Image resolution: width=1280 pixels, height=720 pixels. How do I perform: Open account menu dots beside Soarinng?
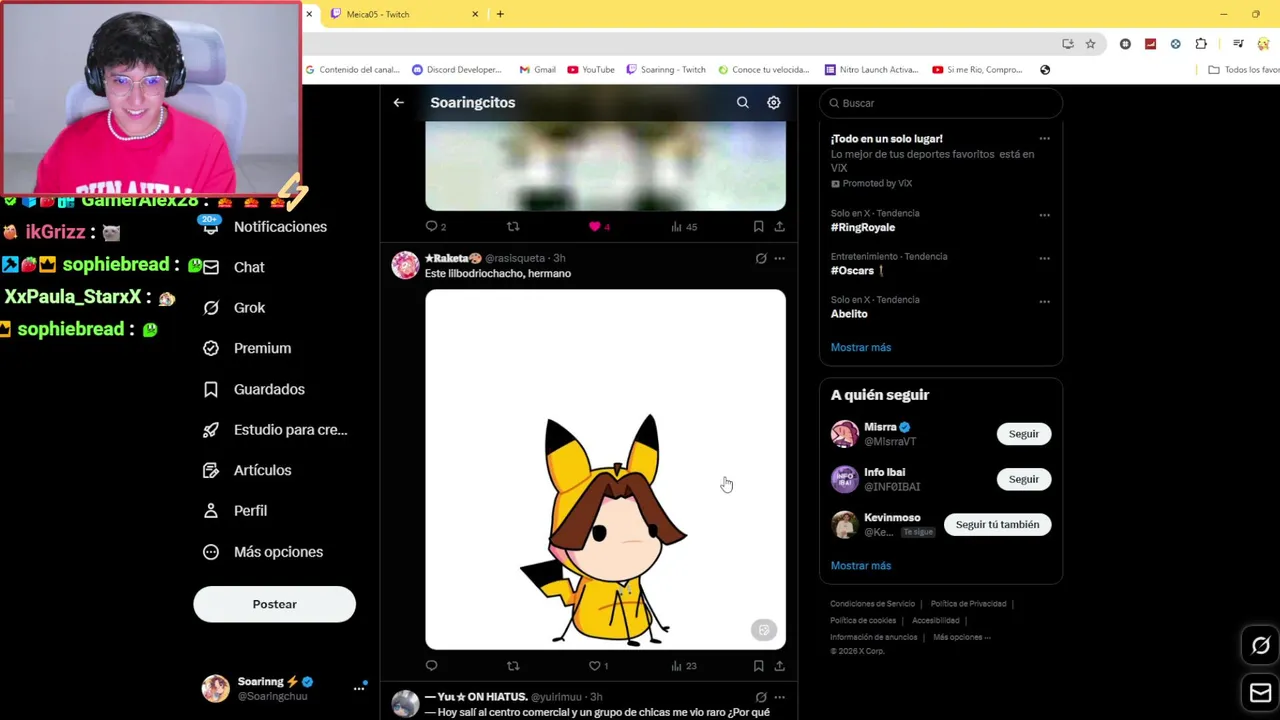[x=359, y=688]
